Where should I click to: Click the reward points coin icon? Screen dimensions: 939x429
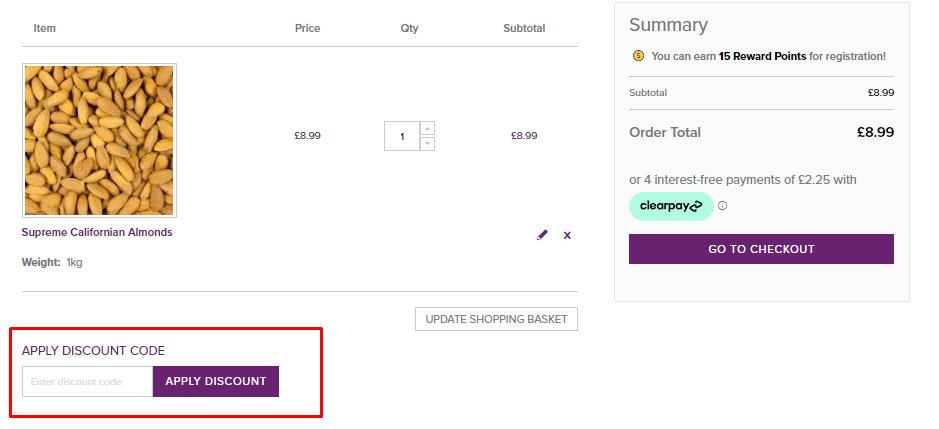[637, 56]
